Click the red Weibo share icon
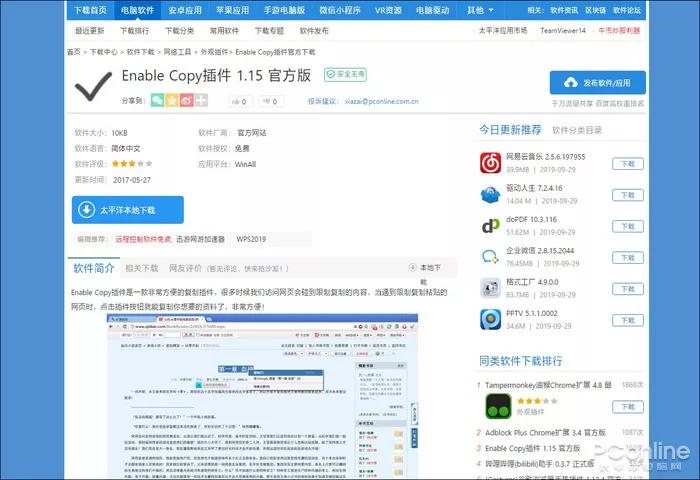The image size is (700, 480). (187, 100)
